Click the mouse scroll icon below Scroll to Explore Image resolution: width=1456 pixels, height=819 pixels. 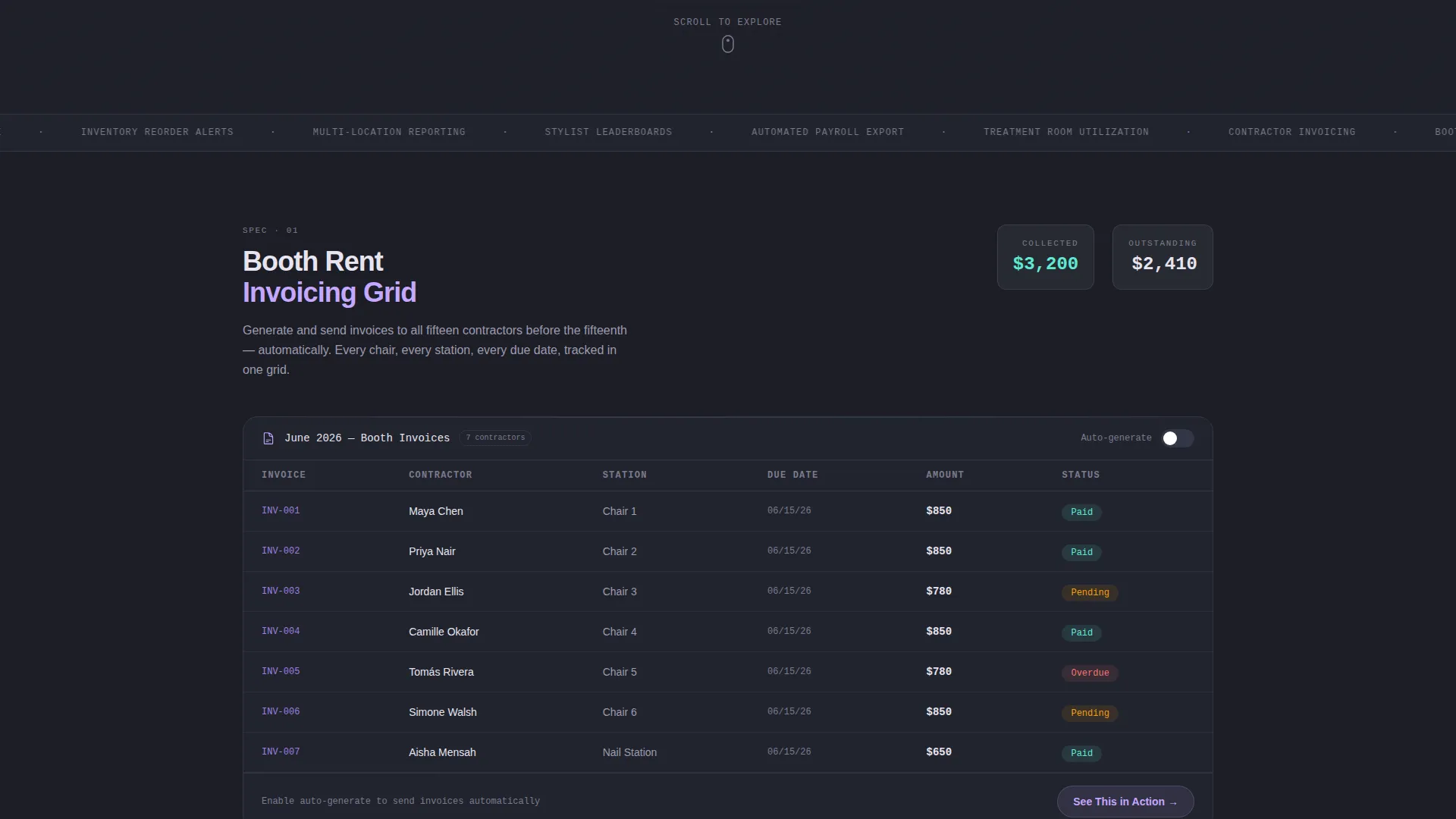[727, 44]
